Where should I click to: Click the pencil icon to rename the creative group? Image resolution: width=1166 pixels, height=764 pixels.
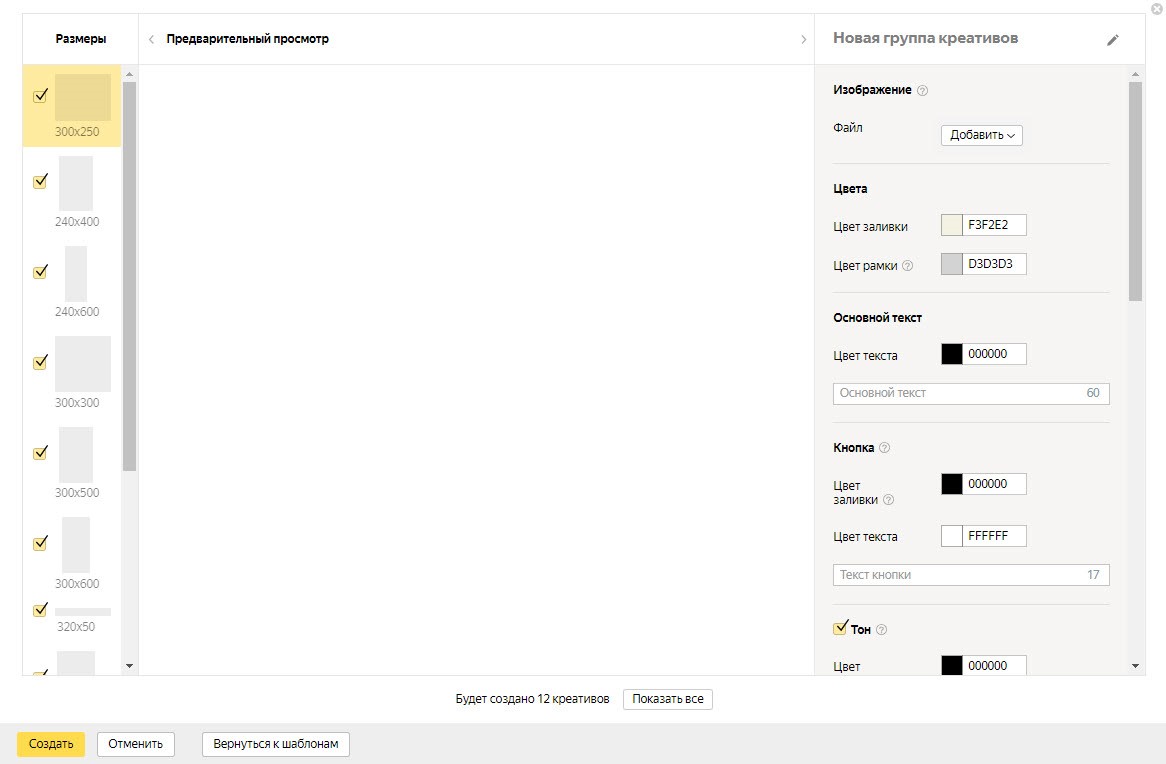[1113, 40]
